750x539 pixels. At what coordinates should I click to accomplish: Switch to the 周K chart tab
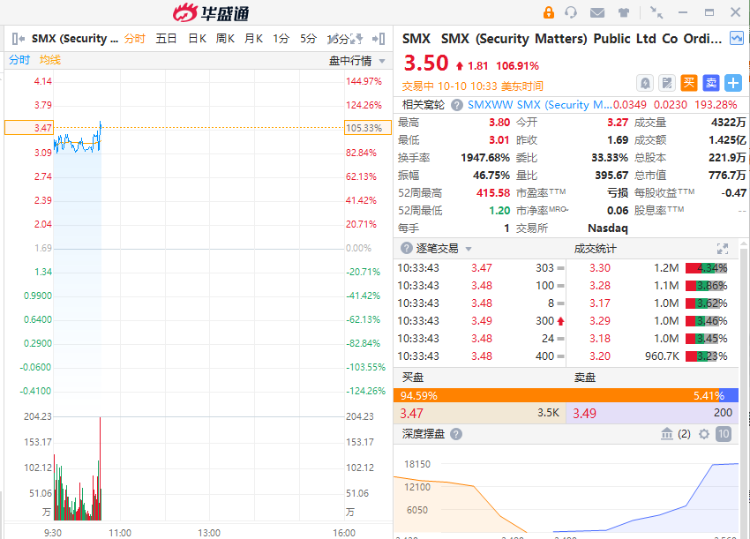(x=225, y=39)
